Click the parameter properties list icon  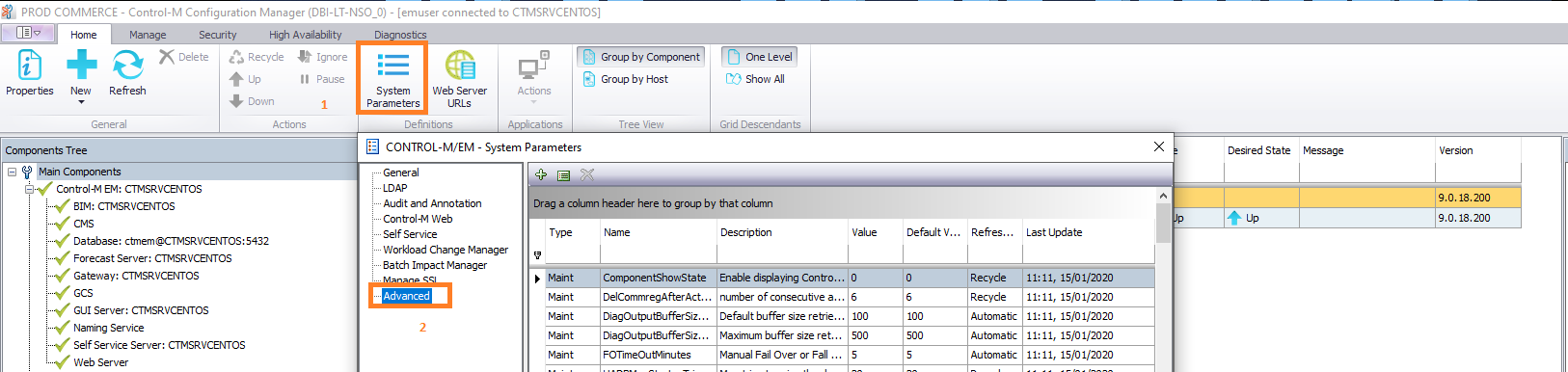(564, 174)
